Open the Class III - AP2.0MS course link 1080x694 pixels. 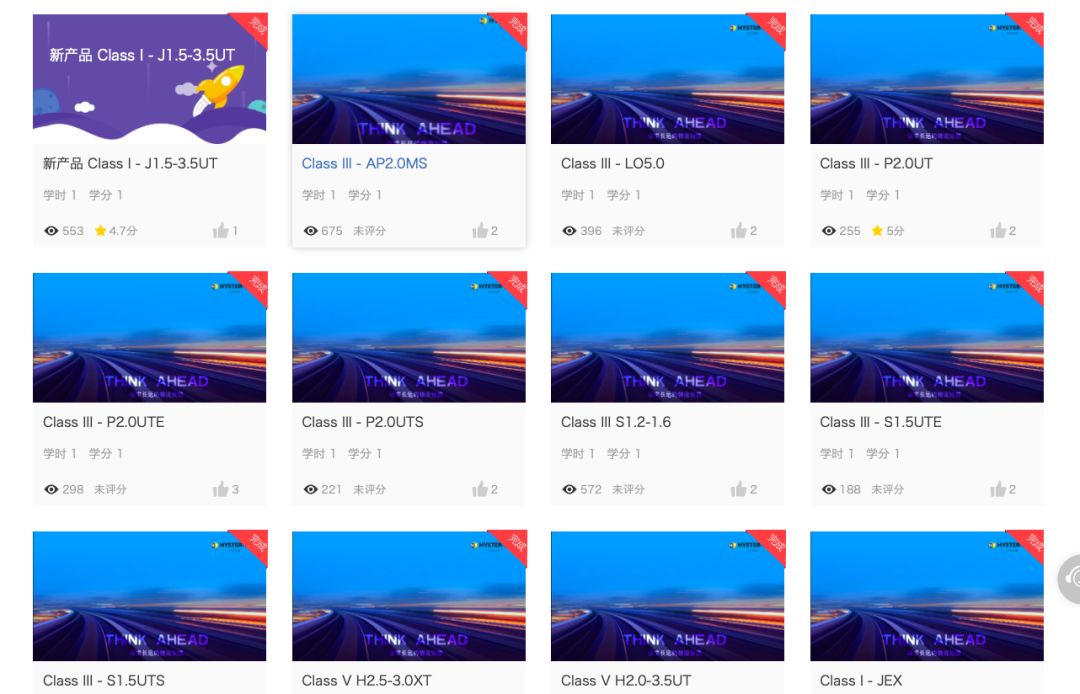[x=364, y=163]
